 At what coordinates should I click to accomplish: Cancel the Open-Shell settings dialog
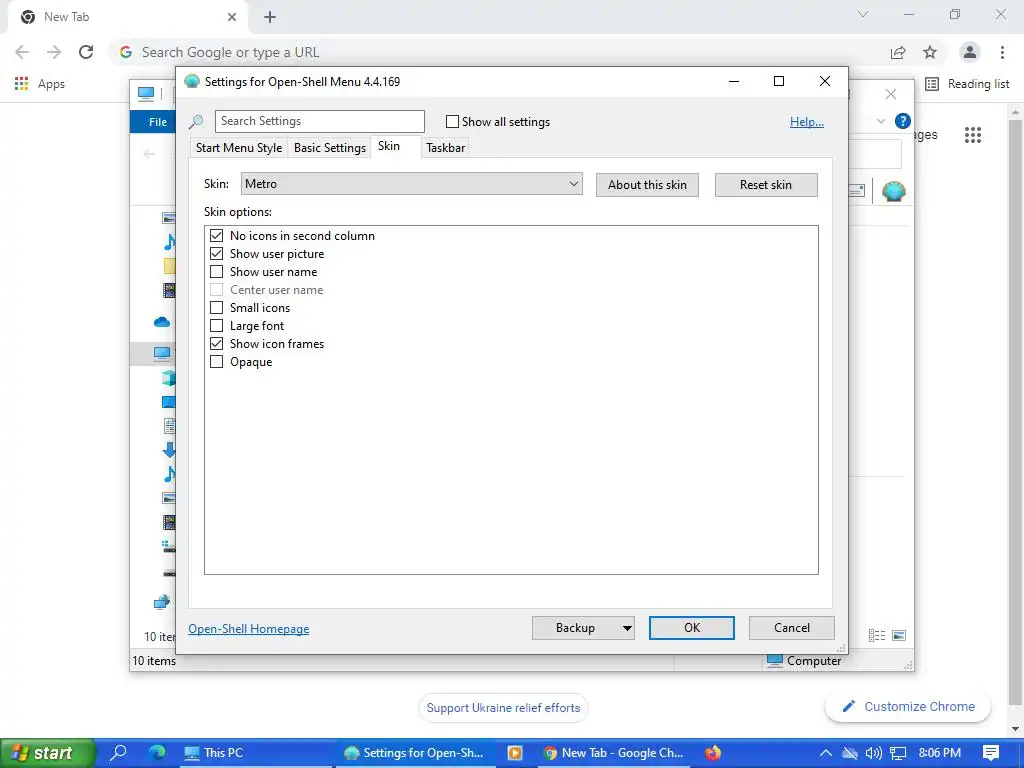(792, 628)
